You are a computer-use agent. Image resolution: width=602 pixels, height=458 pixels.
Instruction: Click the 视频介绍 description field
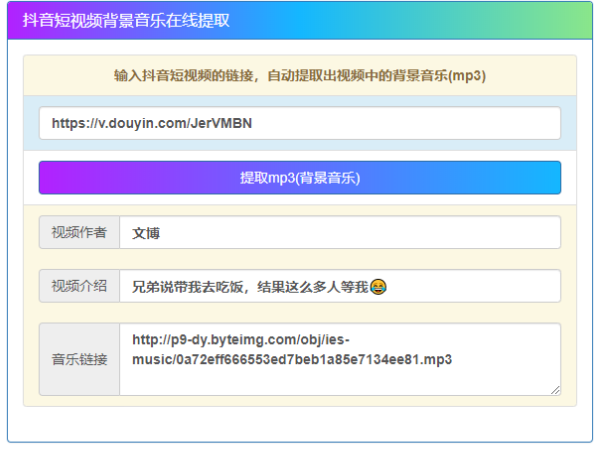tap(340, 286)
